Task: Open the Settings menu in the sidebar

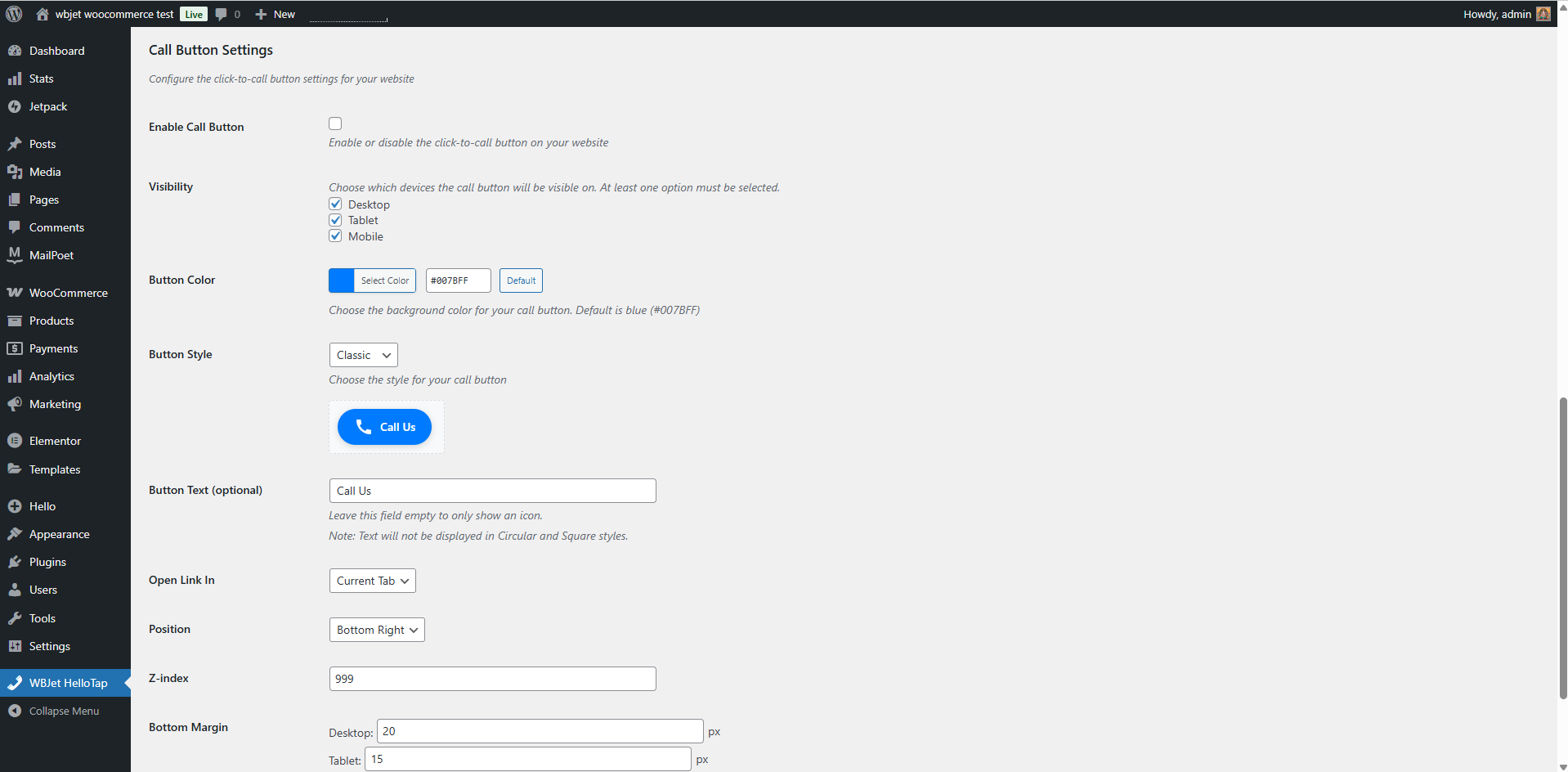Action: click(48, 646)
